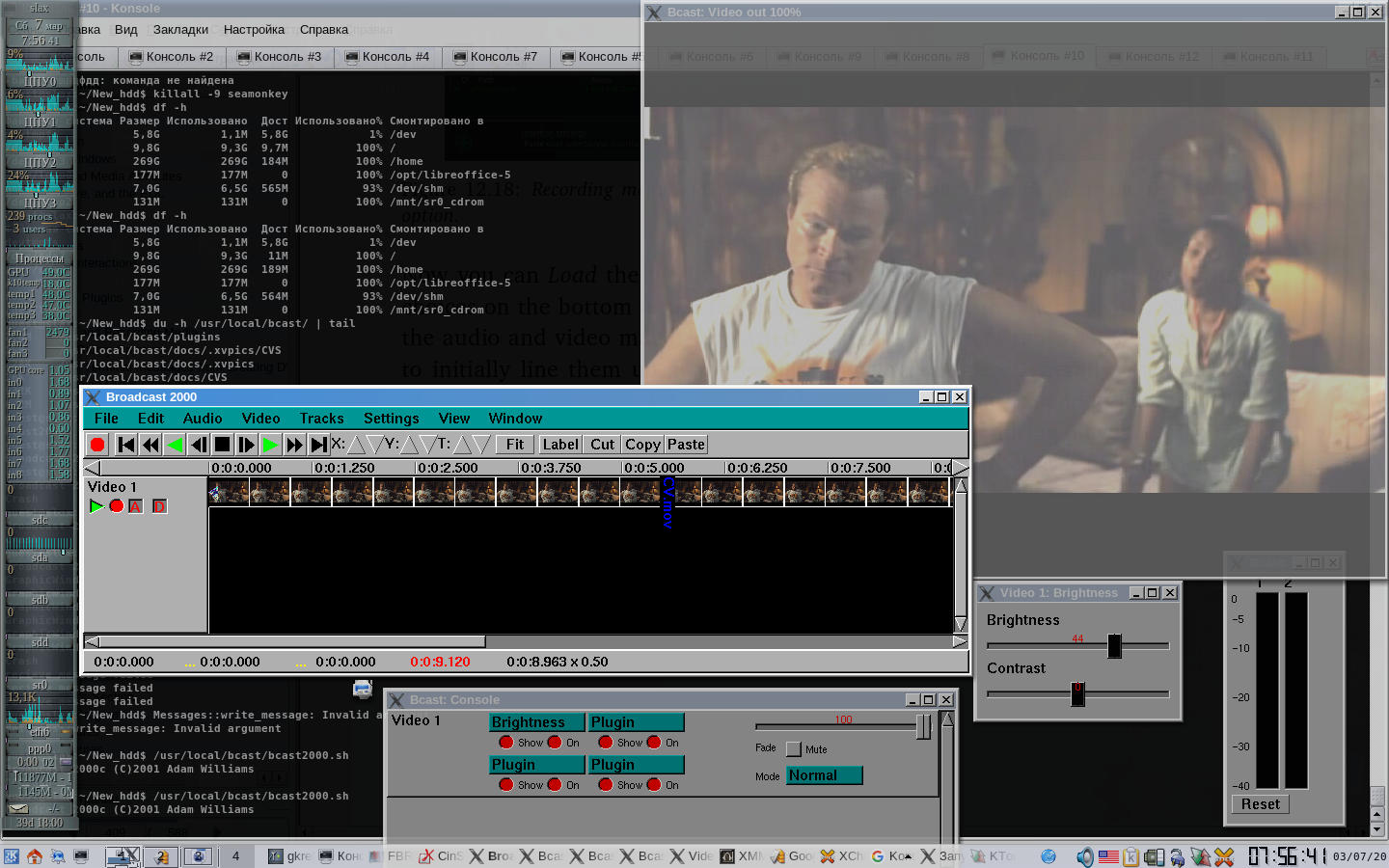This screenshot has width=1389, height=868.
Task: Jump to the end of the timeline
Action: [319, 445]
